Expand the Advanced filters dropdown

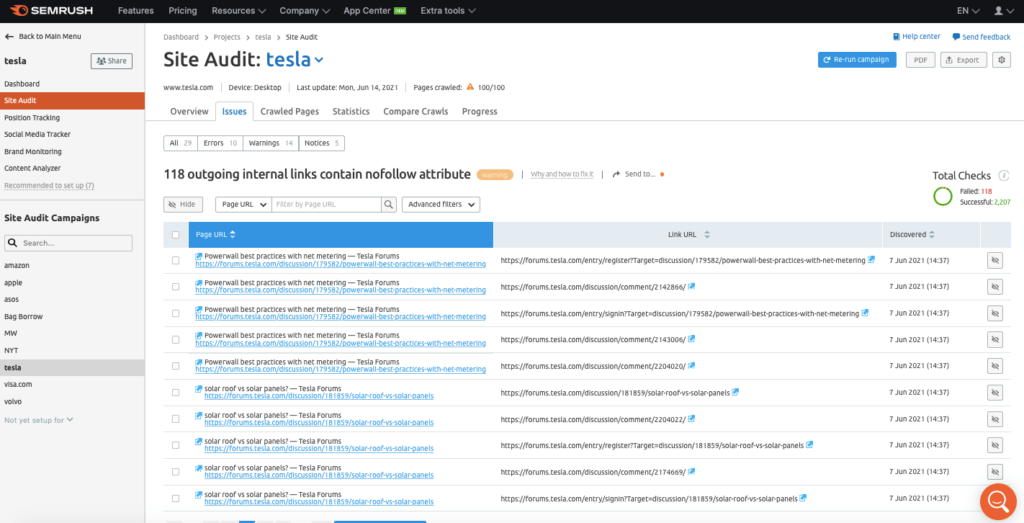(440, 204)
